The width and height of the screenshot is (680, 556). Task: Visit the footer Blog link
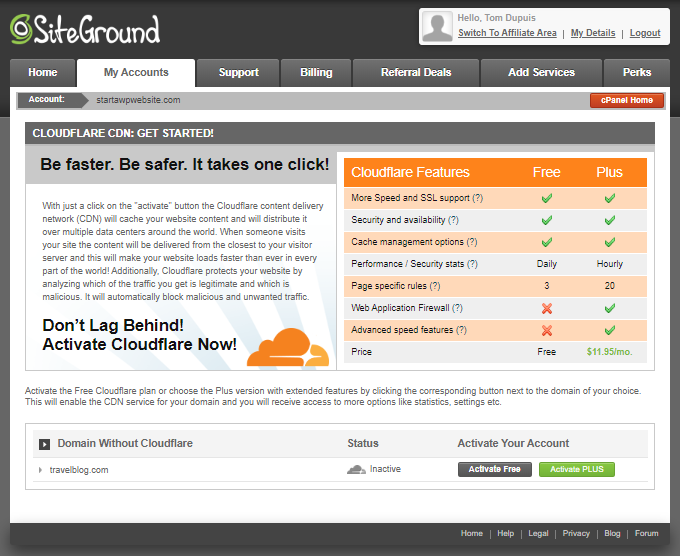pyautogui.click(x=612, y=533)
